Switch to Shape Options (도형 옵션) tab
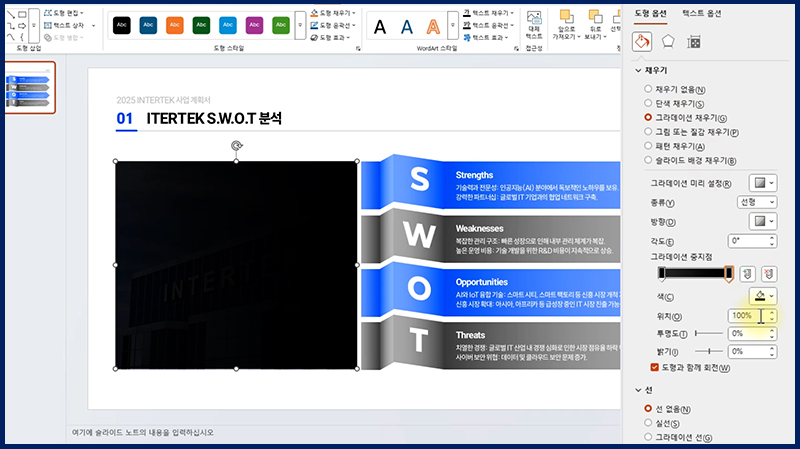The image size is (800, 449). (x=651, y=13)
